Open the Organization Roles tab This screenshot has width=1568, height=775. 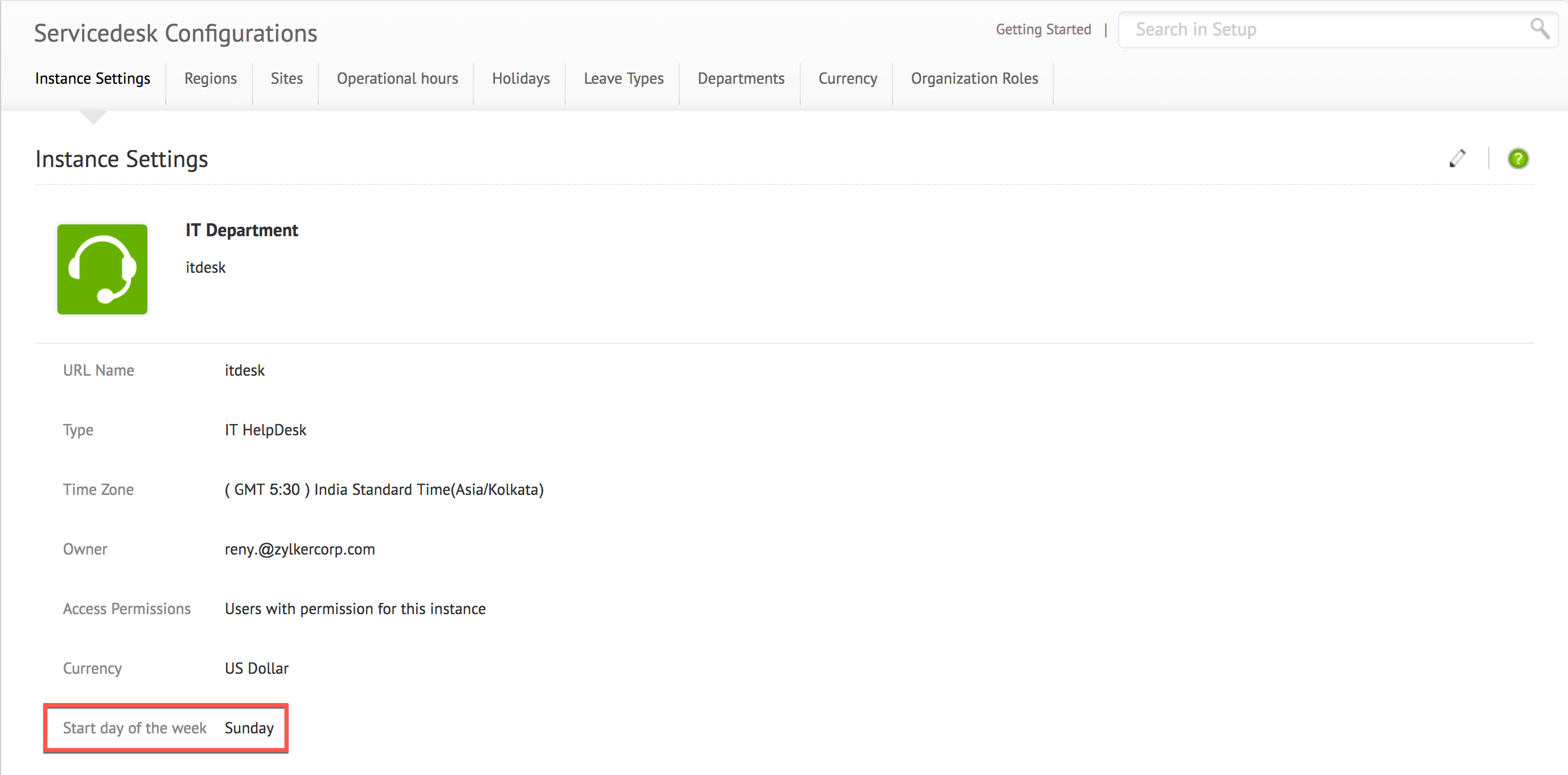974,79
